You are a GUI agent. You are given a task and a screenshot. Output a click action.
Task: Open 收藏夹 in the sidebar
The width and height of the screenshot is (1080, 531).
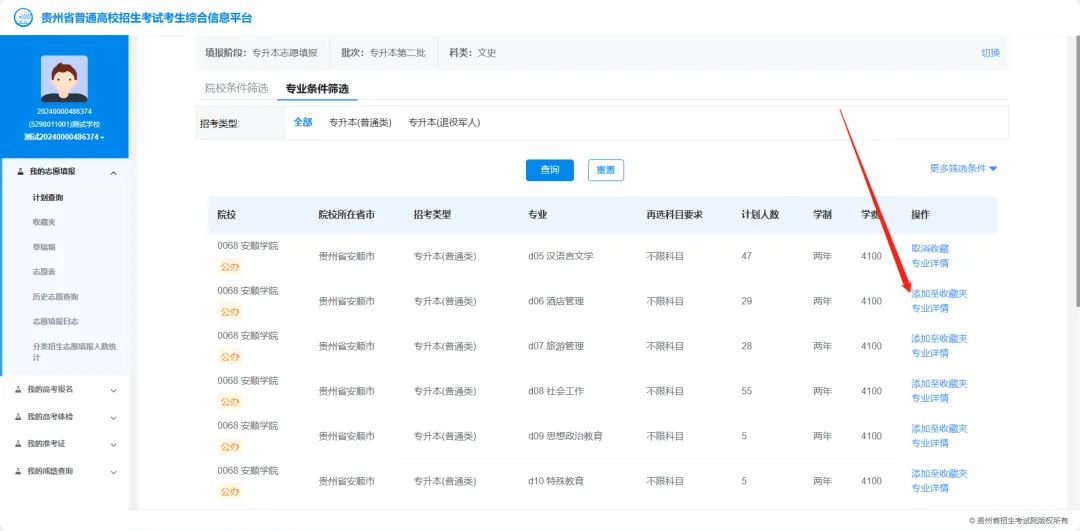pos(44,221)
